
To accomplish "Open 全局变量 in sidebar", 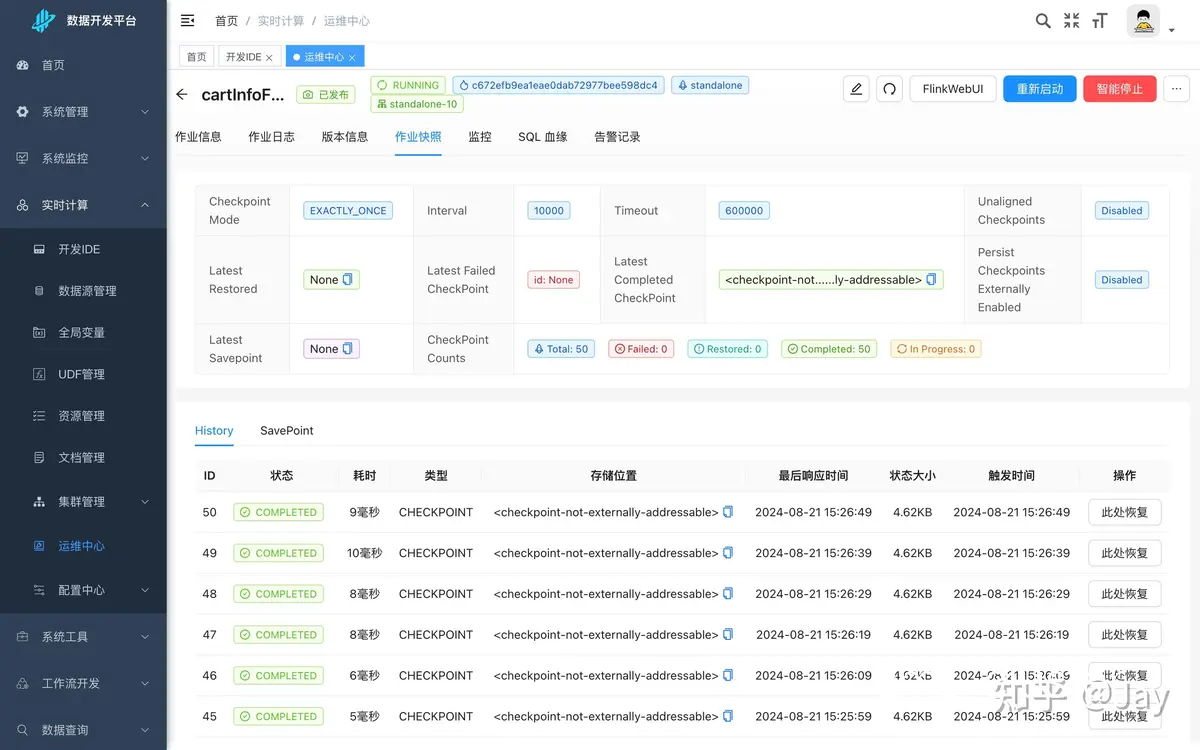I will 83,332.
